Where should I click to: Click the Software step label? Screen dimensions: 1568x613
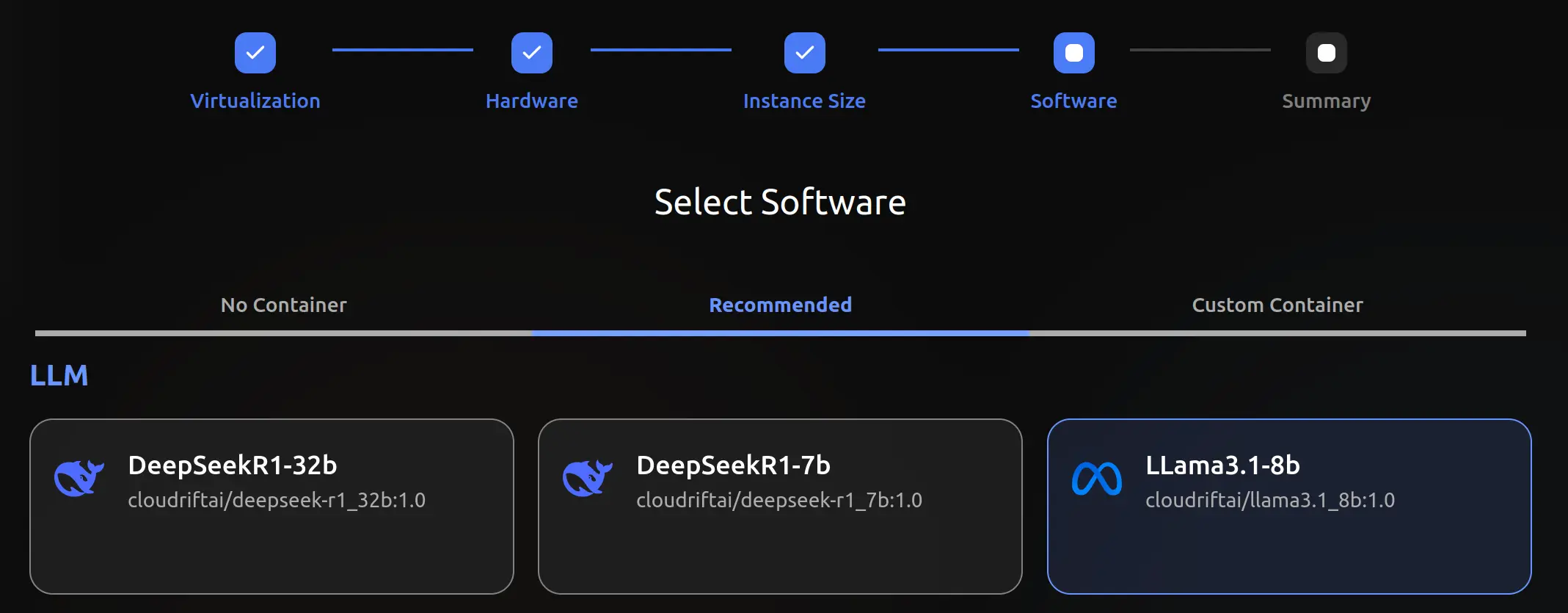(1074, 101)
